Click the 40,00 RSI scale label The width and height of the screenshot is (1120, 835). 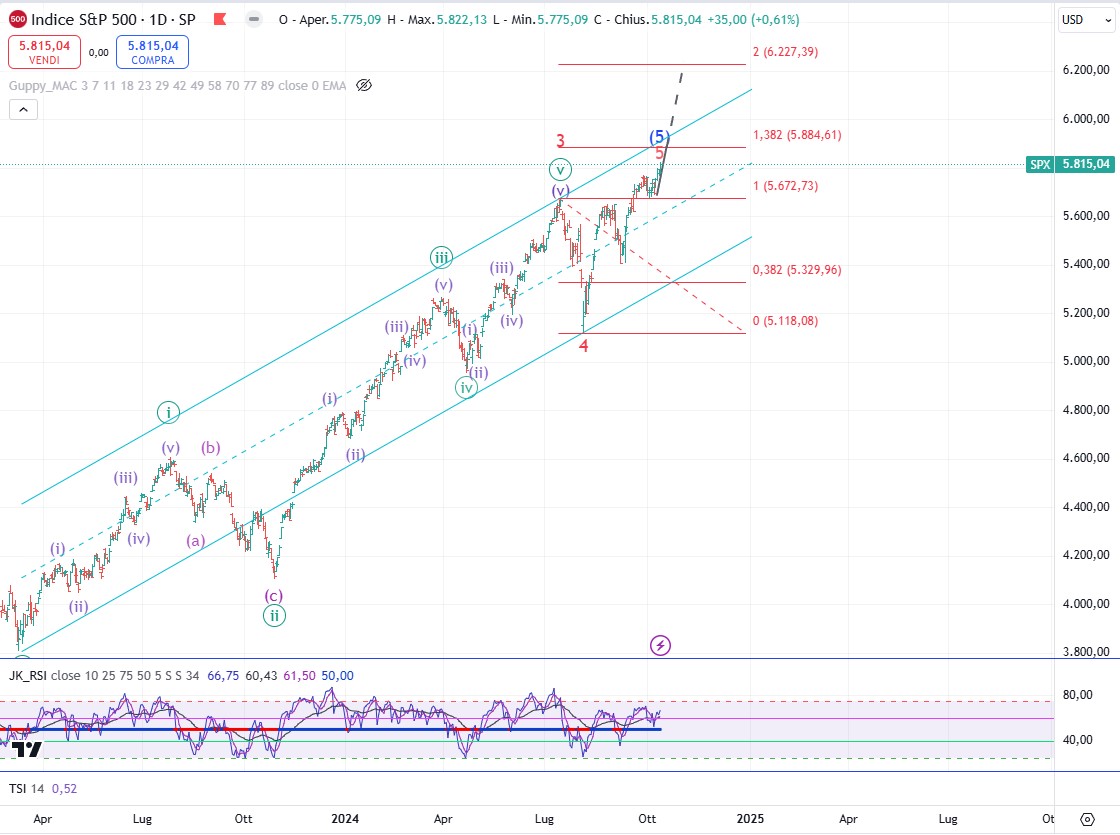coord(1078,740)
